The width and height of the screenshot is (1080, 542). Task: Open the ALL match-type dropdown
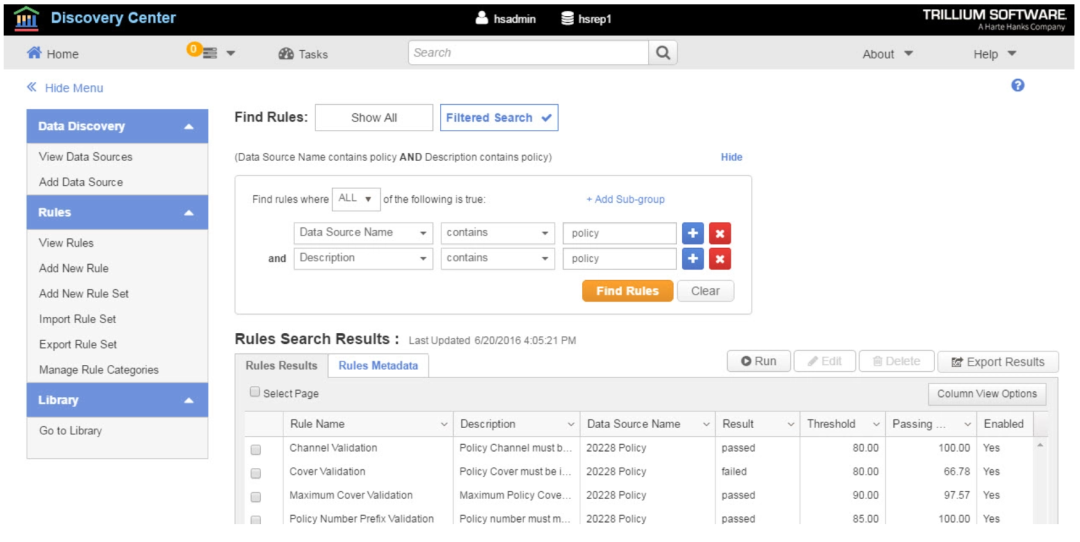356,199
